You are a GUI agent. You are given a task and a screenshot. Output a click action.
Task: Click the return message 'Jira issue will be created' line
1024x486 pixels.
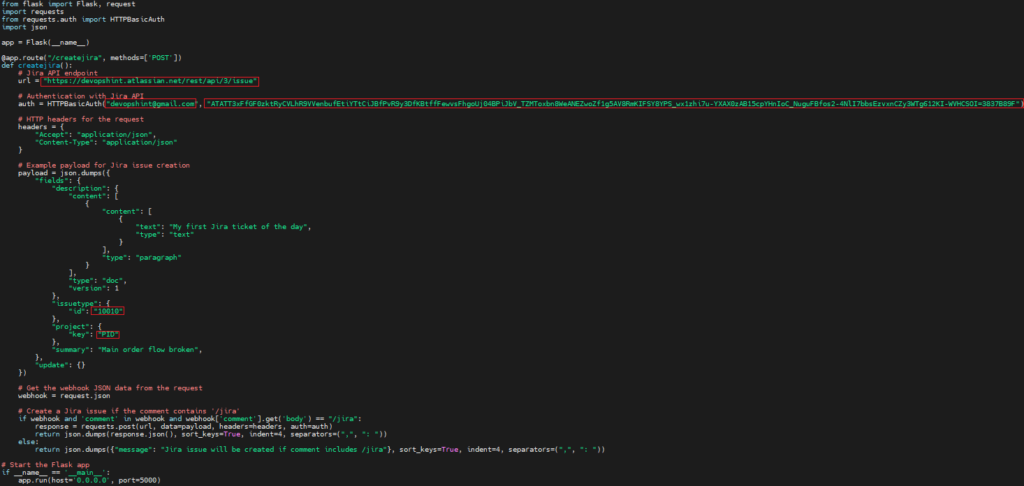(320, 449)
